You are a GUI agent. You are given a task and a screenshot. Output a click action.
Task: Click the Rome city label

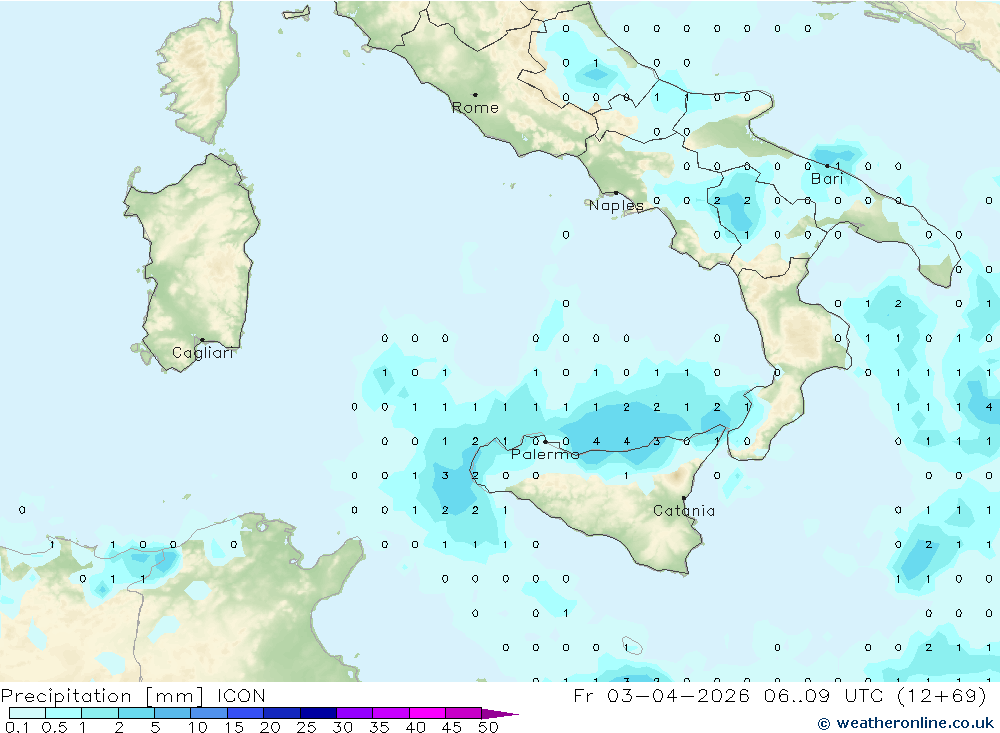[475, 108]
